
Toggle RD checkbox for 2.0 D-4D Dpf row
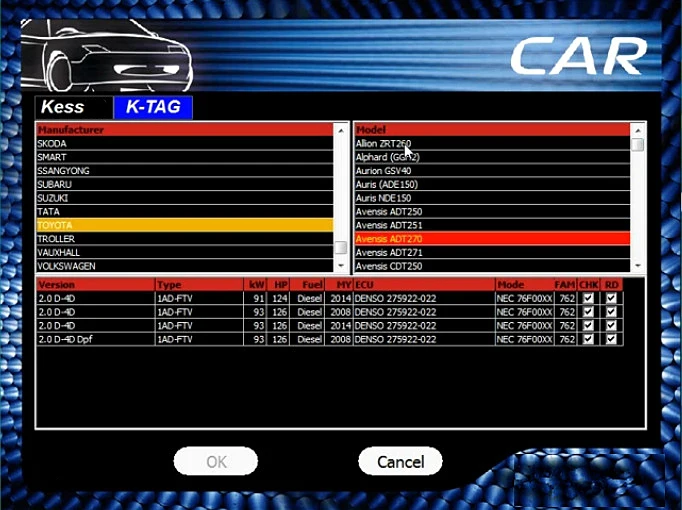pyautogui.click(x=611, y=339)
